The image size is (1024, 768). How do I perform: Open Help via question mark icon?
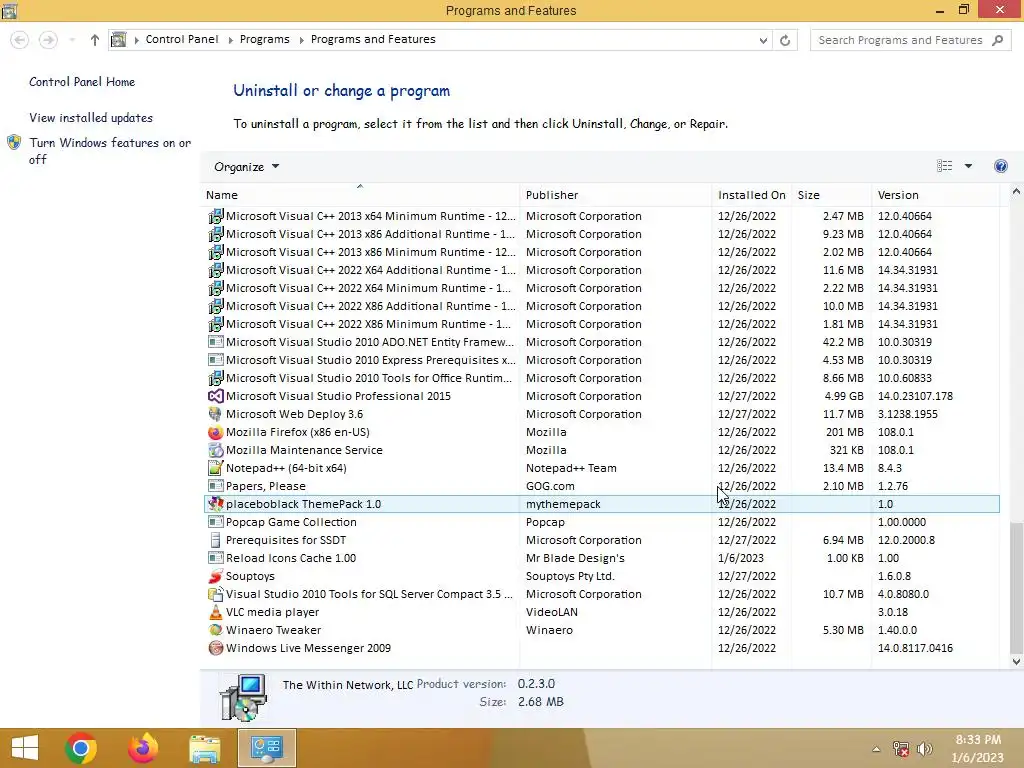coord(1000,166)
